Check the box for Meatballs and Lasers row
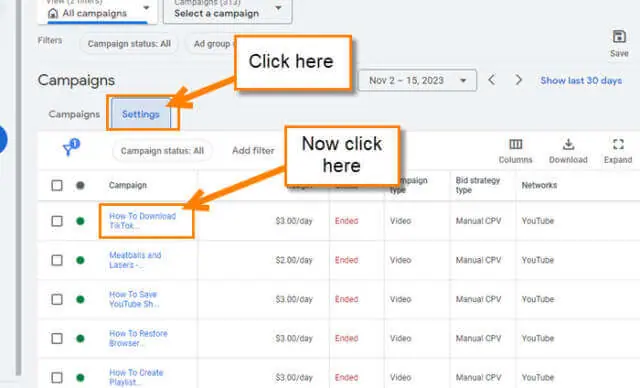 tap(57, 260)
